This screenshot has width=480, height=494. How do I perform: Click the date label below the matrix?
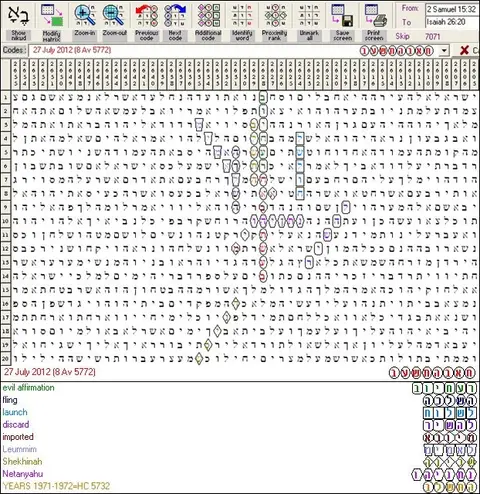pos(50,372)
